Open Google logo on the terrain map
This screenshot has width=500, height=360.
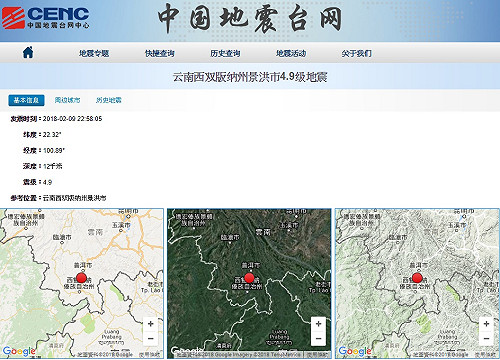click(x=355, y=351)
